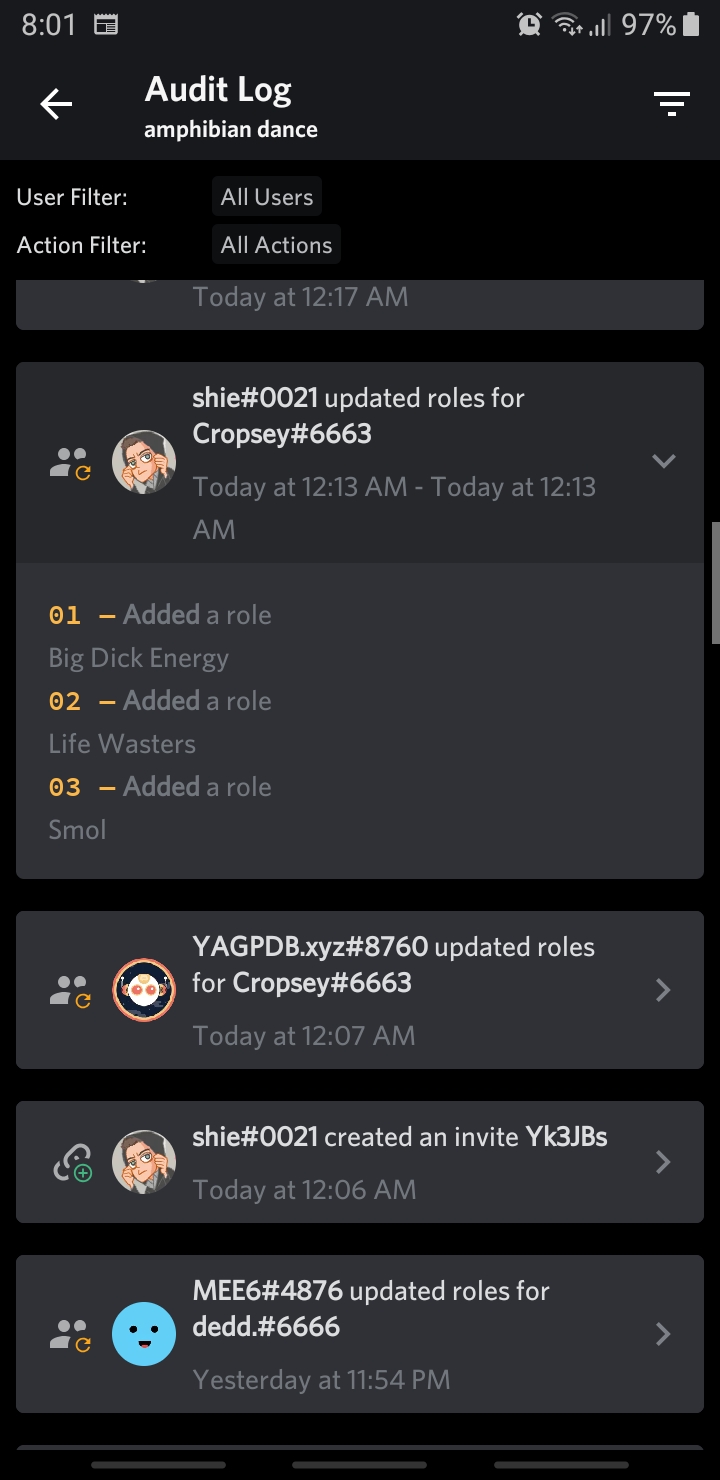Open the All Users filter dropdown
720x1480 pixels.
point(267,197)
